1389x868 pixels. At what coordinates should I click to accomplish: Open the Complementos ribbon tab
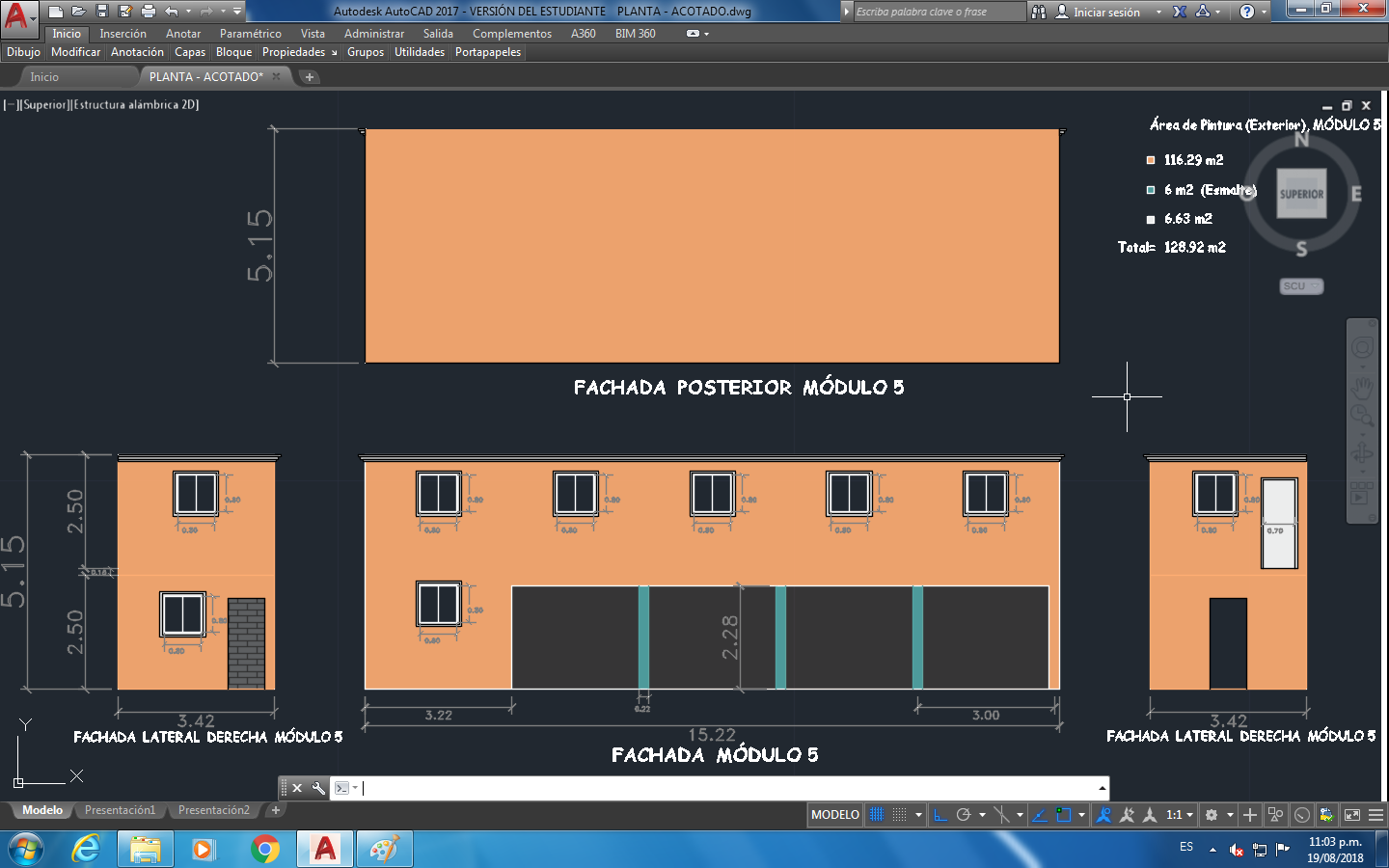click(512, 34)
